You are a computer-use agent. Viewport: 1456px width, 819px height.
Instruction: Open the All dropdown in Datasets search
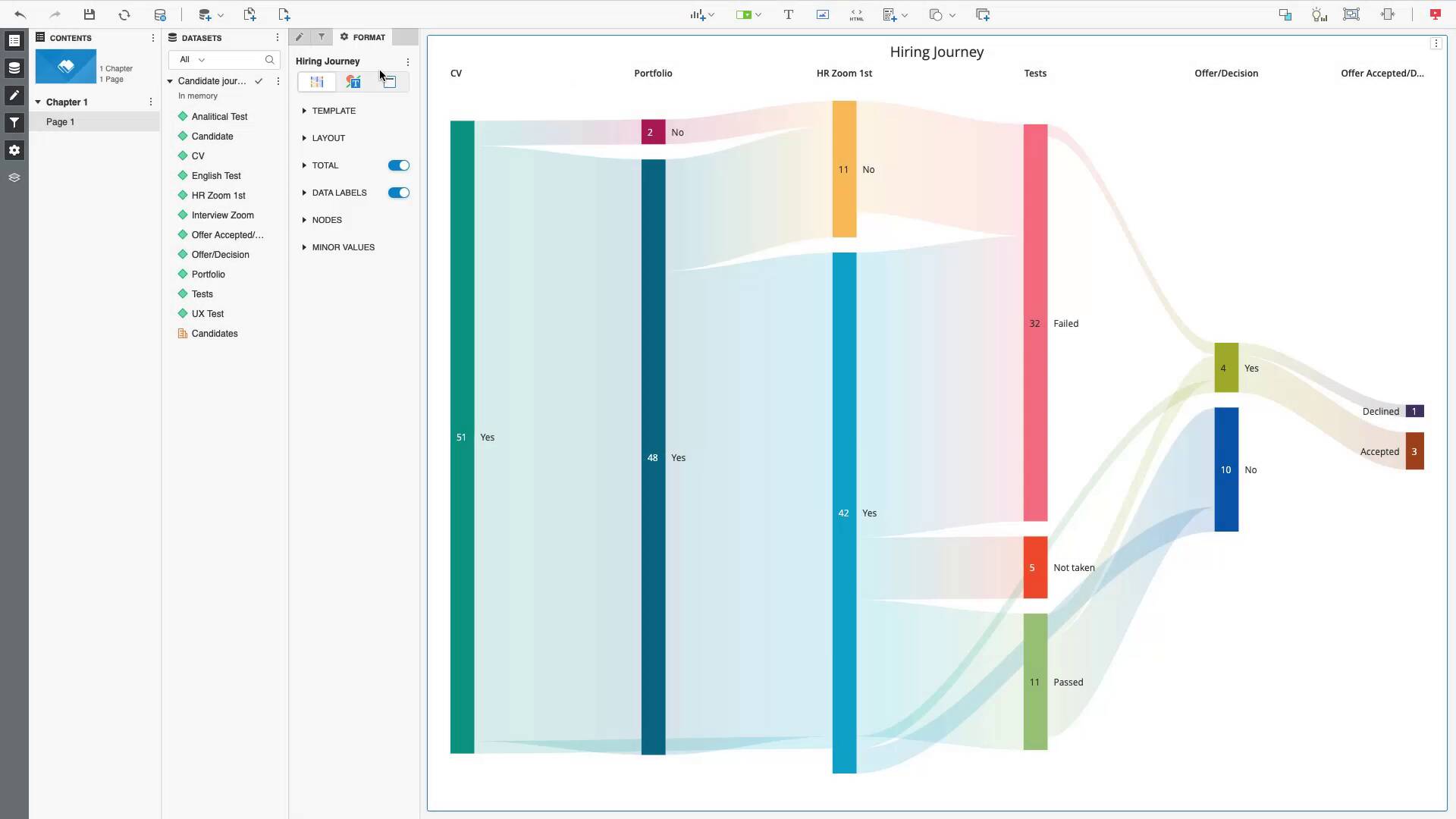click(x=192, y=59)
